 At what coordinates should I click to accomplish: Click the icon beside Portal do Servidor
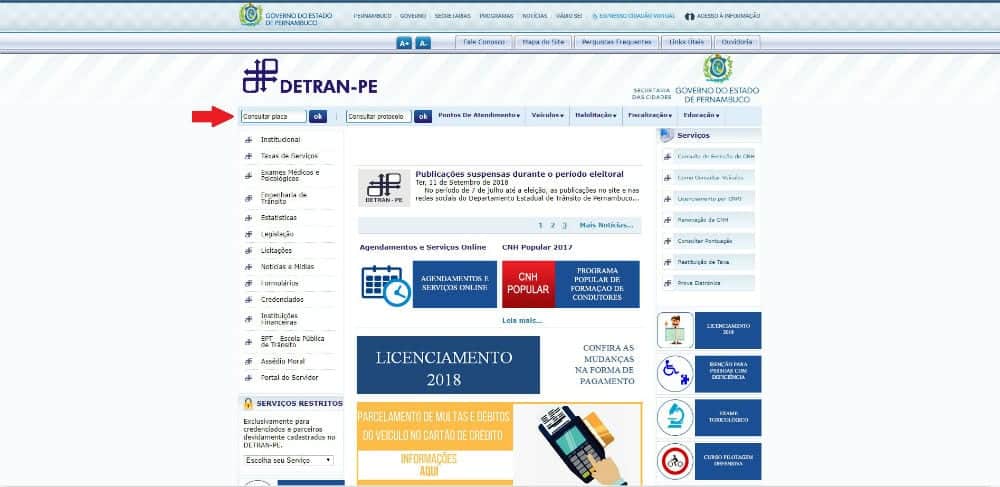coord(249,379)
